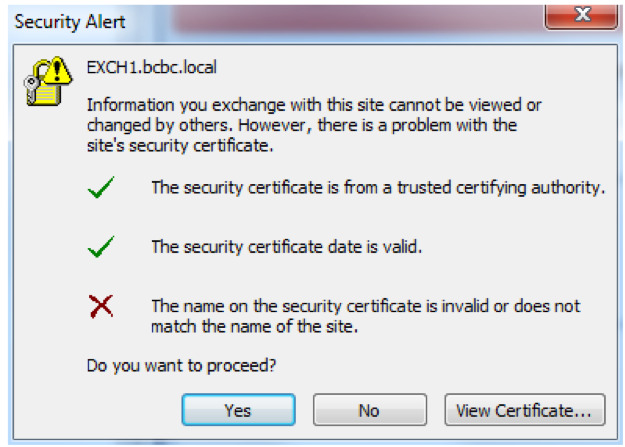
Task: Click the yellow warning triangle exclamation badge
Action: point(58,71)
